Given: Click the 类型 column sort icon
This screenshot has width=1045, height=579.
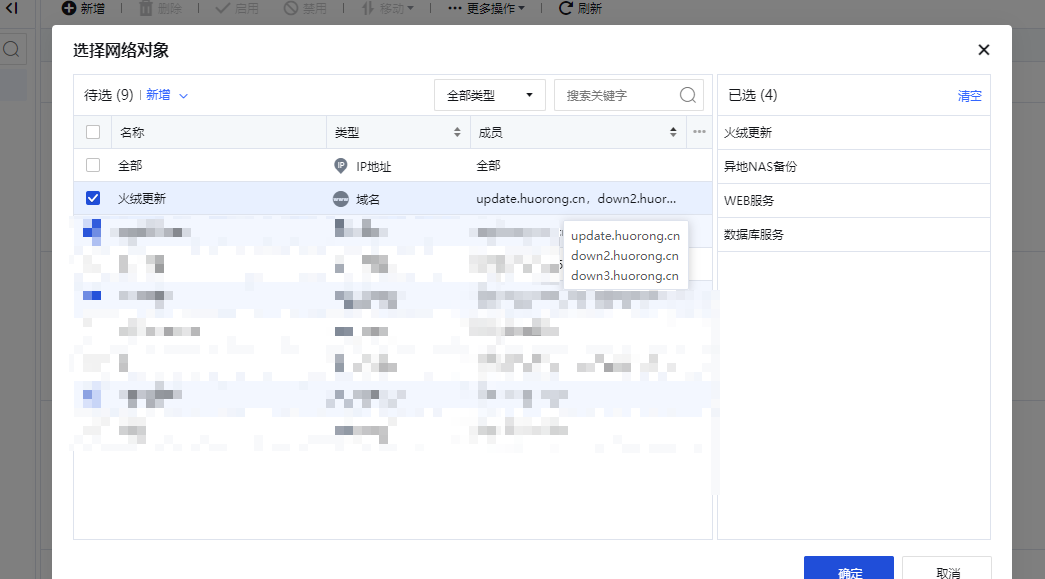Looking at the screenshot, I should tap(457, 132).
